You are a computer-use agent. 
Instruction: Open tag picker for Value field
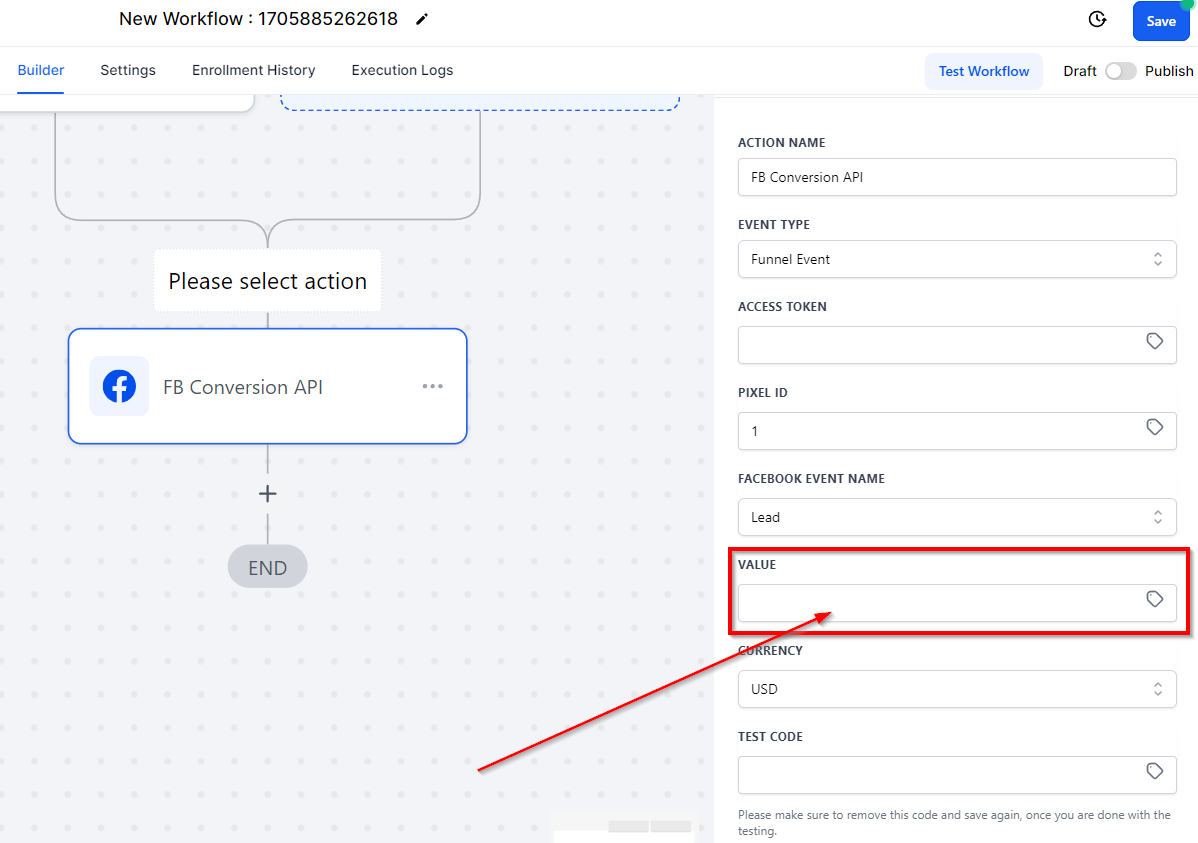pyautogui.click(x=1154, y=600)
